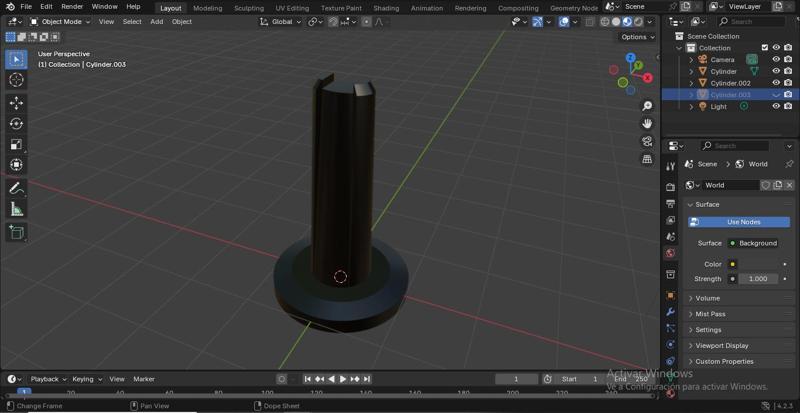This screenshot has height=413, width=800.
Task: Select the Measure tool
Action: [x=16, y=209]
